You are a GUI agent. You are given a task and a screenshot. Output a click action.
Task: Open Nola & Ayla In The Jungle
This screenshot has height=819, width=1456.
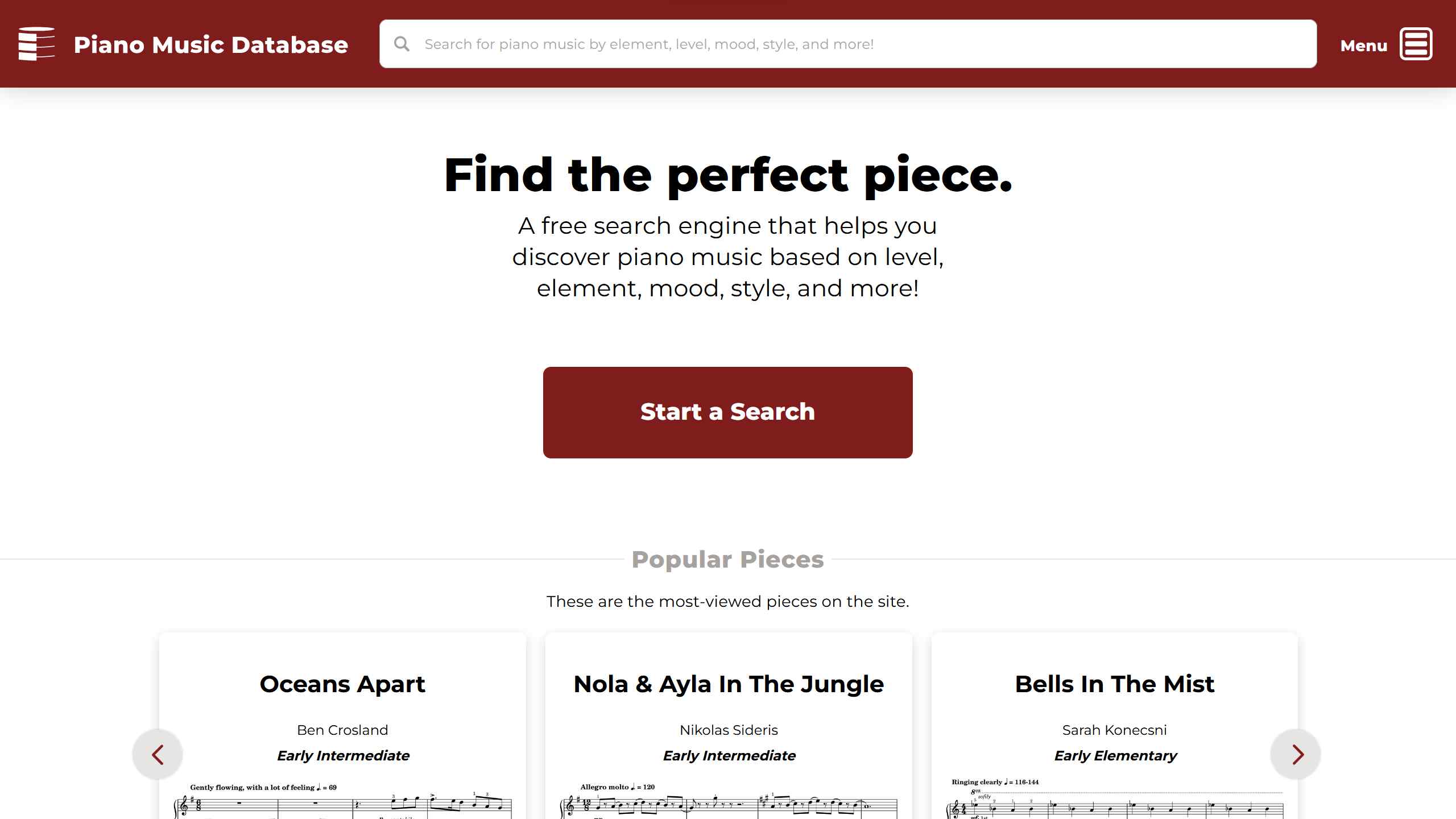(729, 684)
